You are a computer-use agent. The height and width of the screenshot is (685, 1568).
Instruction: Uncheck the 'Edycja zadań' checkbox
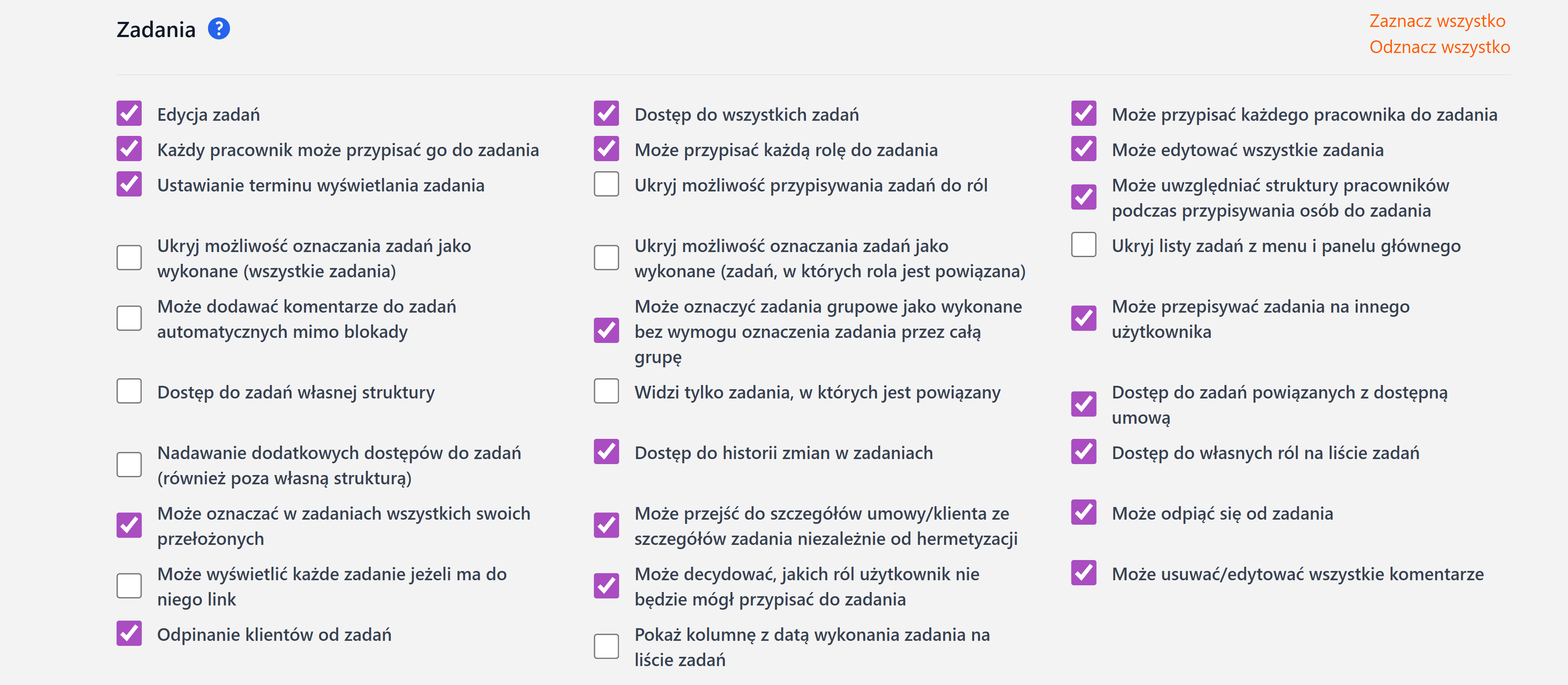[129, 114]
